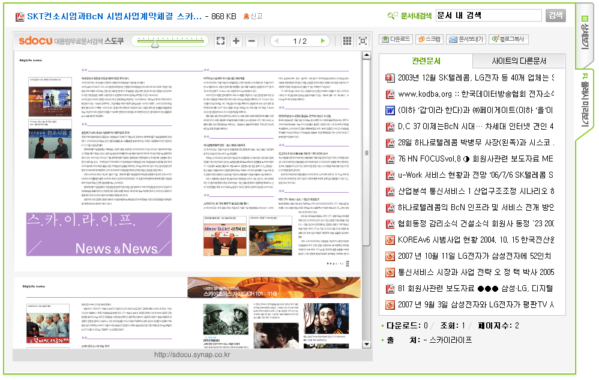Go to previous page arrow
599x380 pixels.
pos(277,41)
